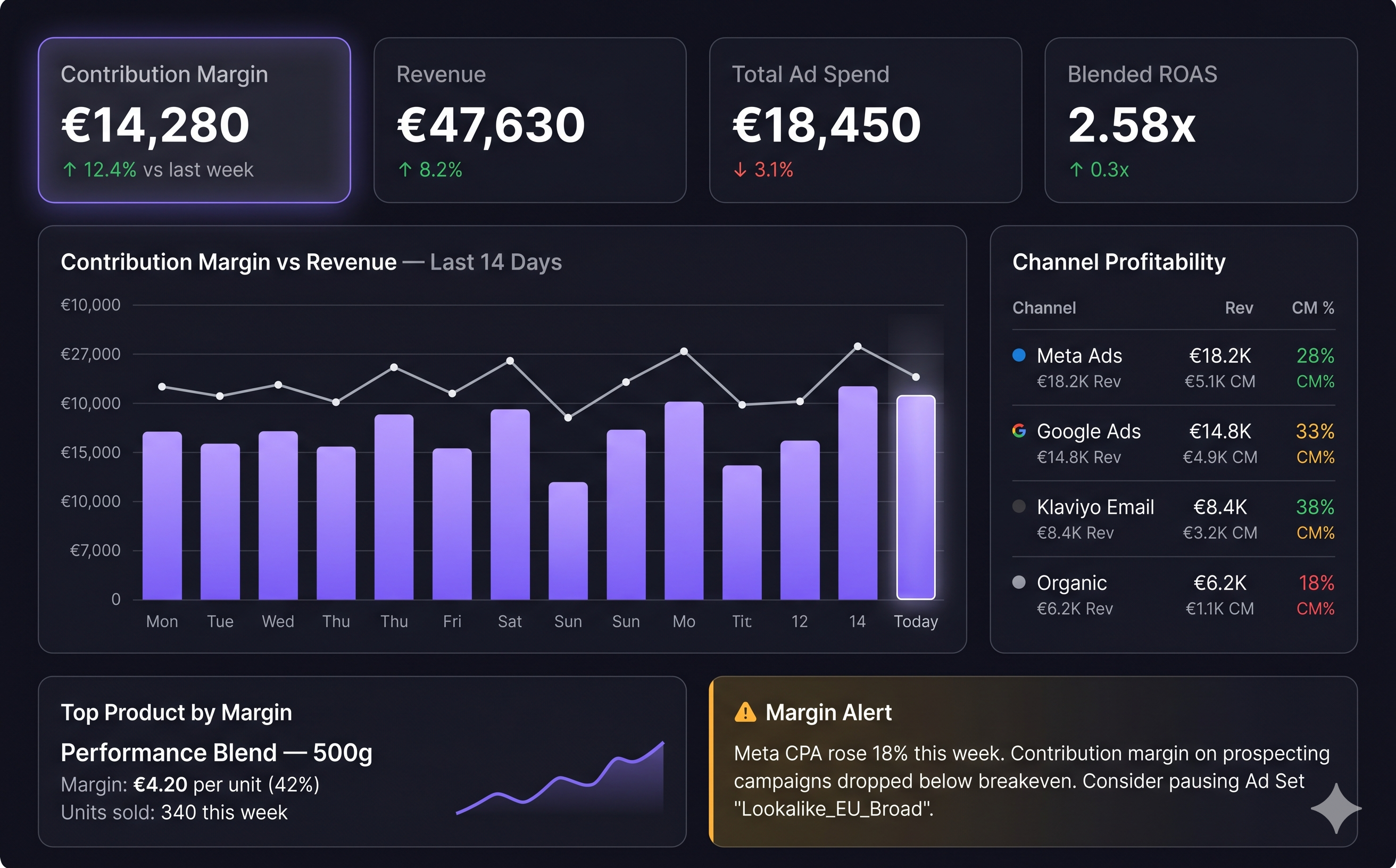
Task: Click the grey Organic channel dot
Action: (x=1019, y=582)
